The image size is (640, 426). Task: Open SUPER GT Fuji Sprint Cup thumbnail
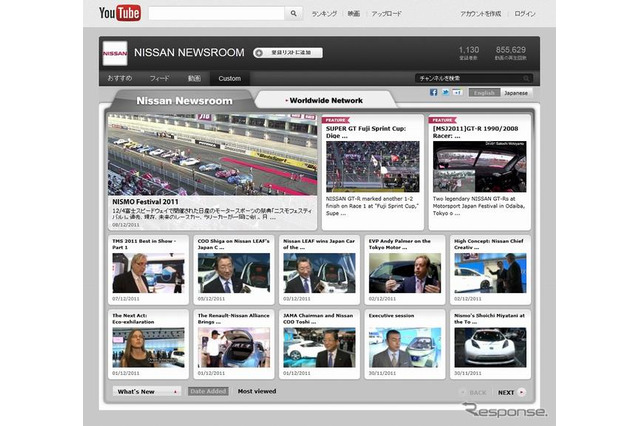pos(373,166)
